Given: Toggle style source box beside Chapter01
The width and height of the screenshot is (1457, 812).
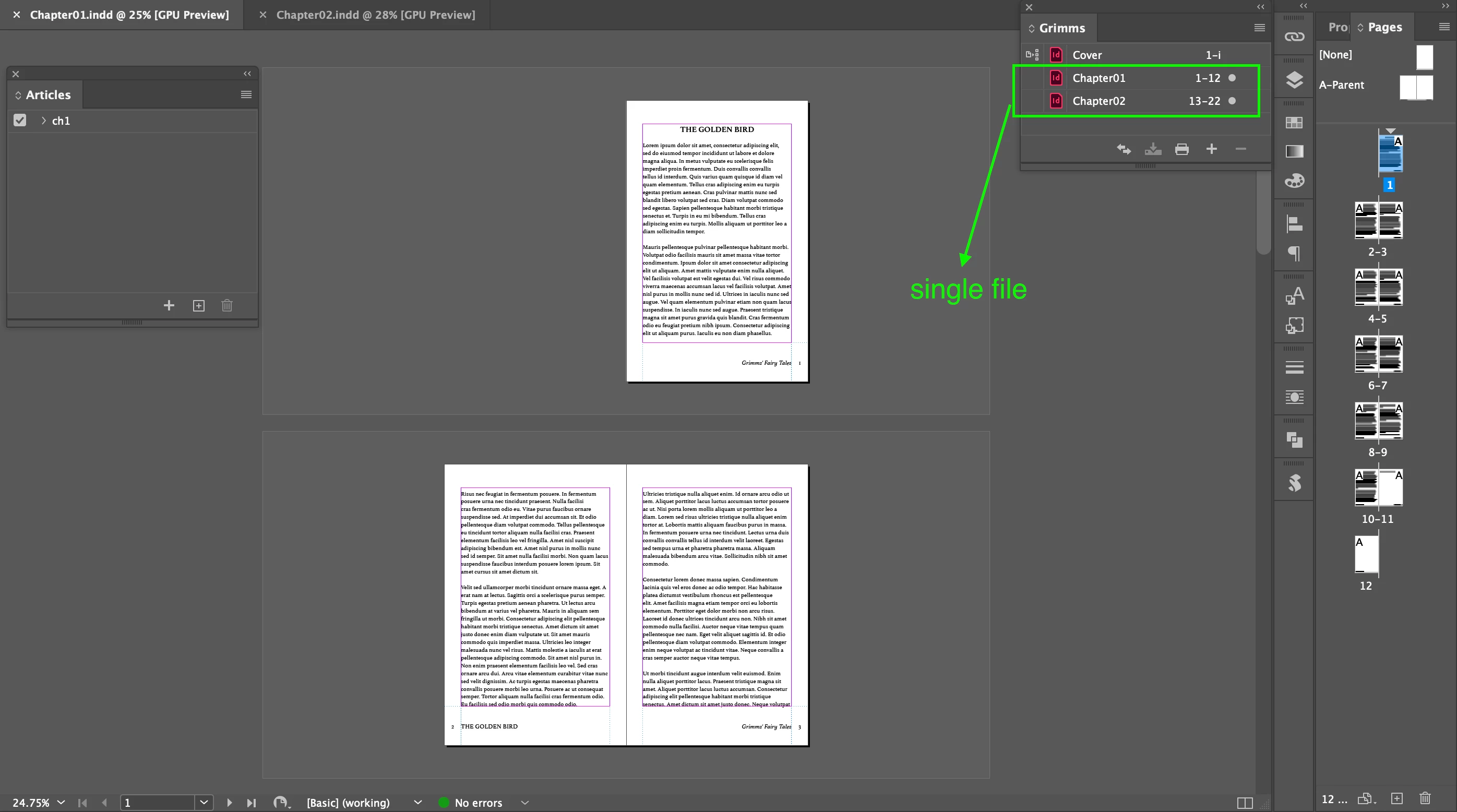Looking at the screenshot, I should coord(1032,78).
